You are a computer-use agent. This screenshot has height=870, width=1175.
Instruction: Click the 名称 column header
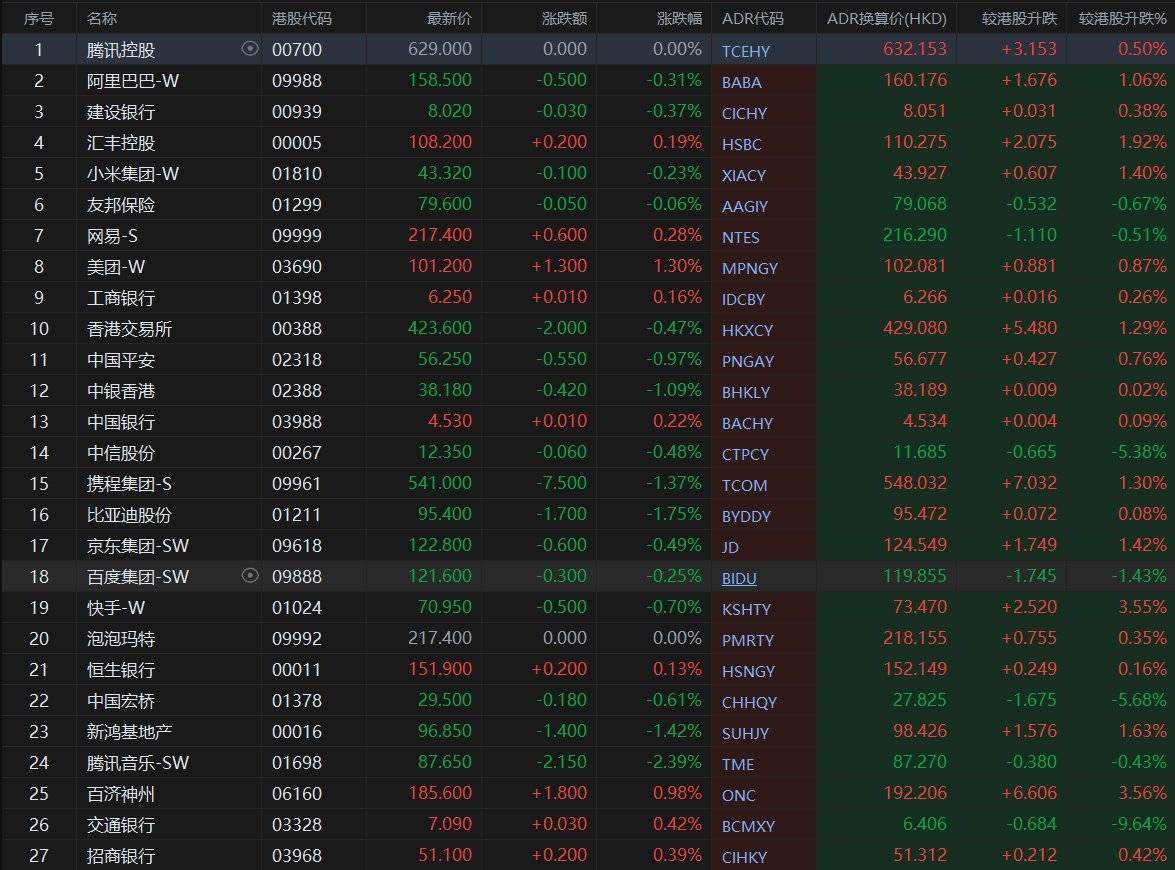click(102, 18)
